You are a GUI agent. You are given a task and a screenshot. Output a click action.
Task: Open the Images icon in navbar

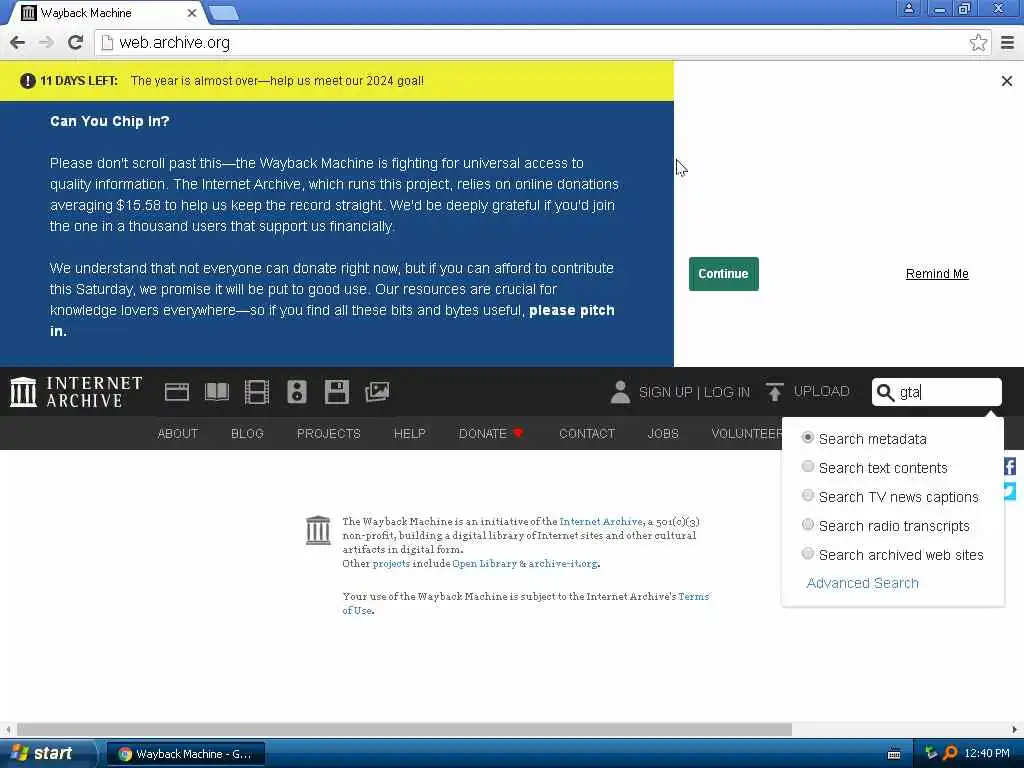point(377,392)
